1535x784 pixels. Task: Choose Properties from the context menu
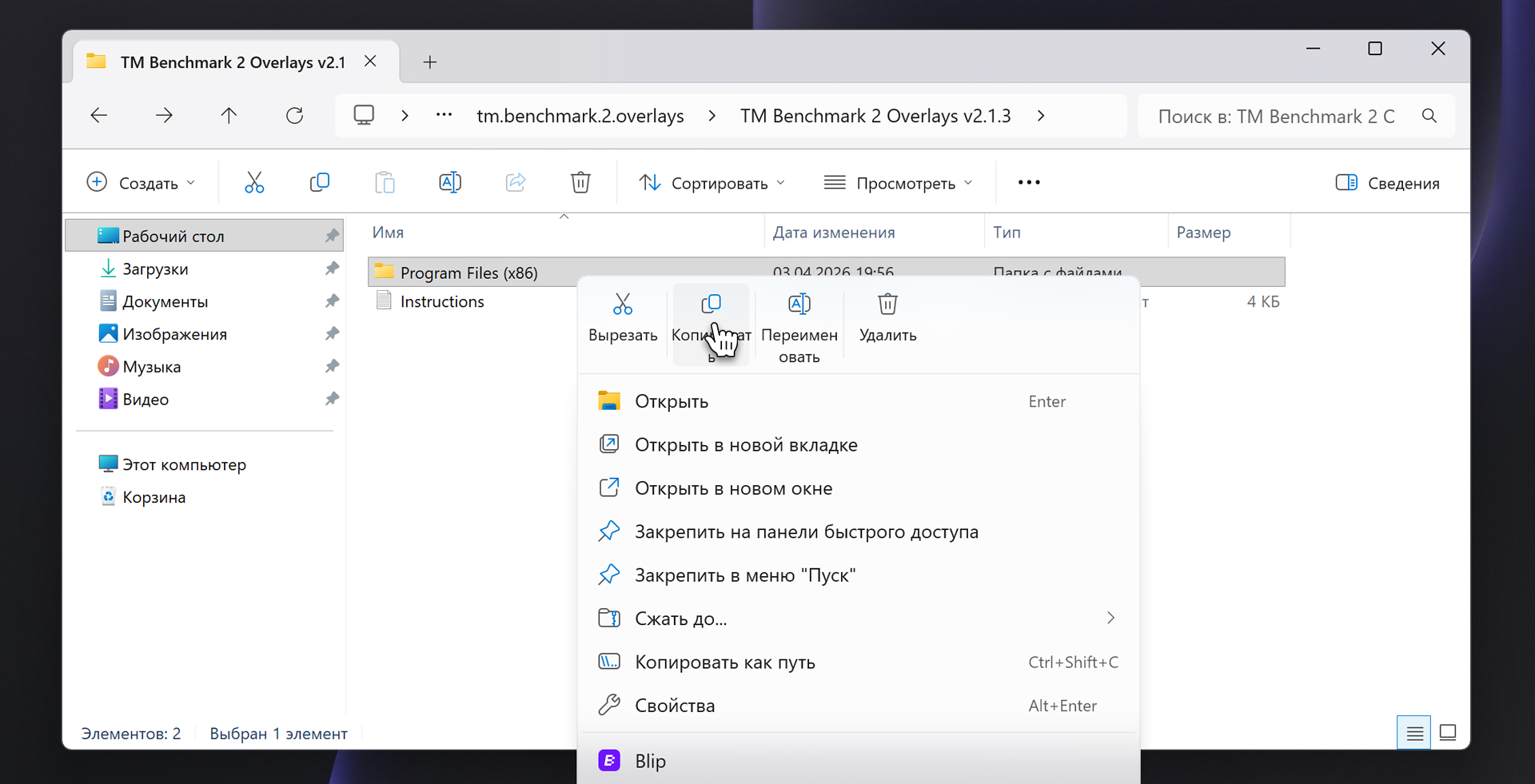point(674,706)
